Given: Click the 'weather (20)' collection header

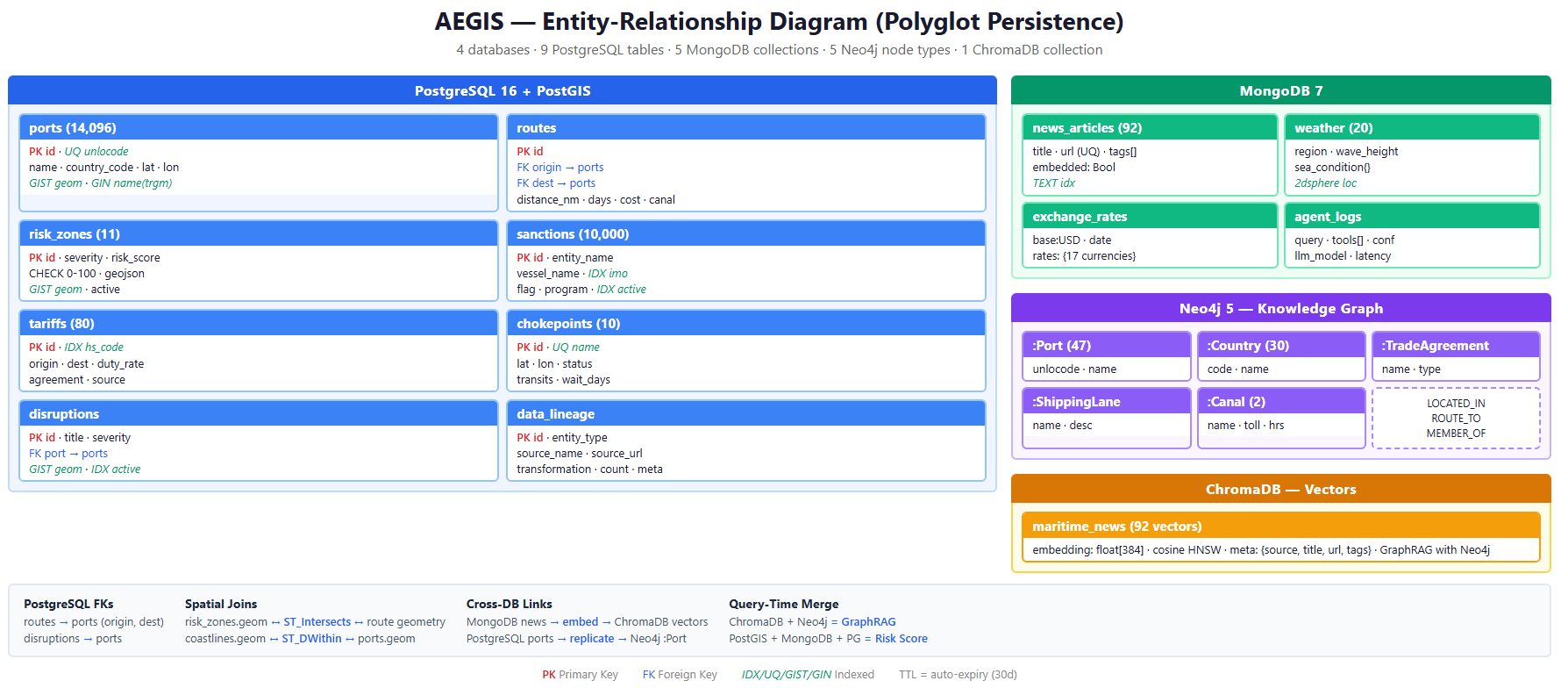Looking at the screenshot, I should (x=1412, y=128).
